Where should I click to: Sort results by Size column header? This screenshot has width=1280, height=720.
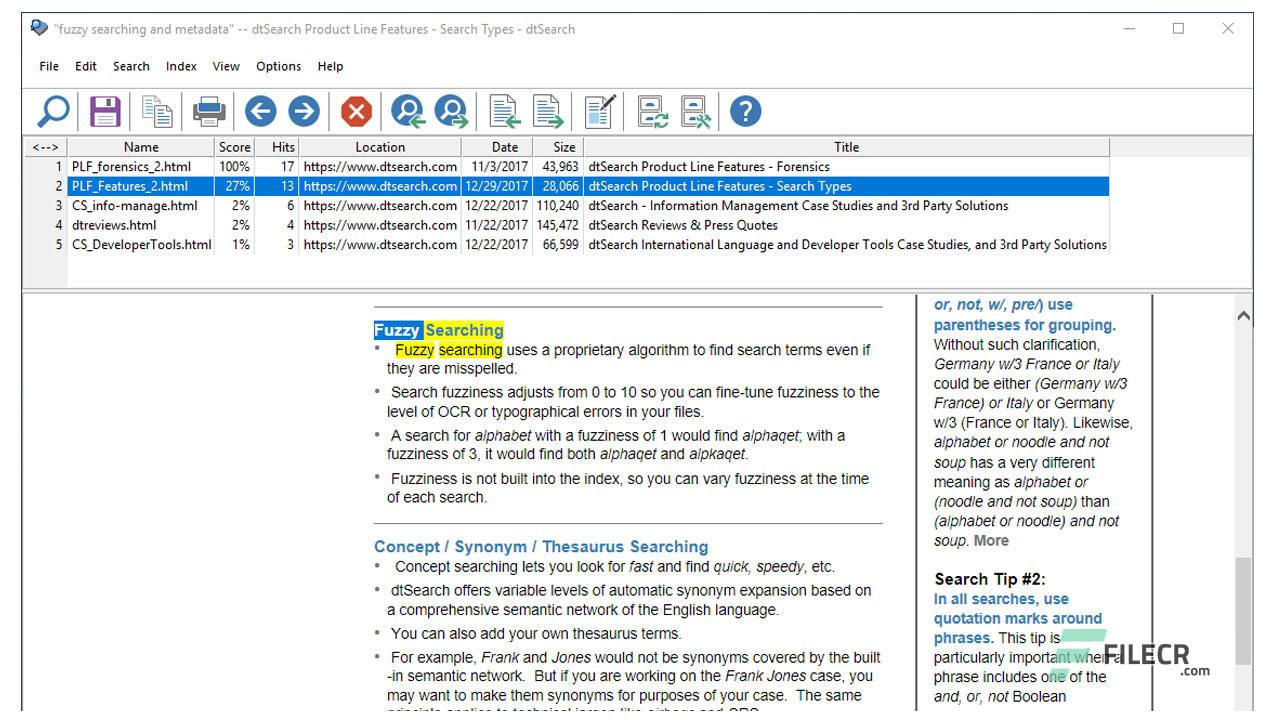tap(558, 147)
